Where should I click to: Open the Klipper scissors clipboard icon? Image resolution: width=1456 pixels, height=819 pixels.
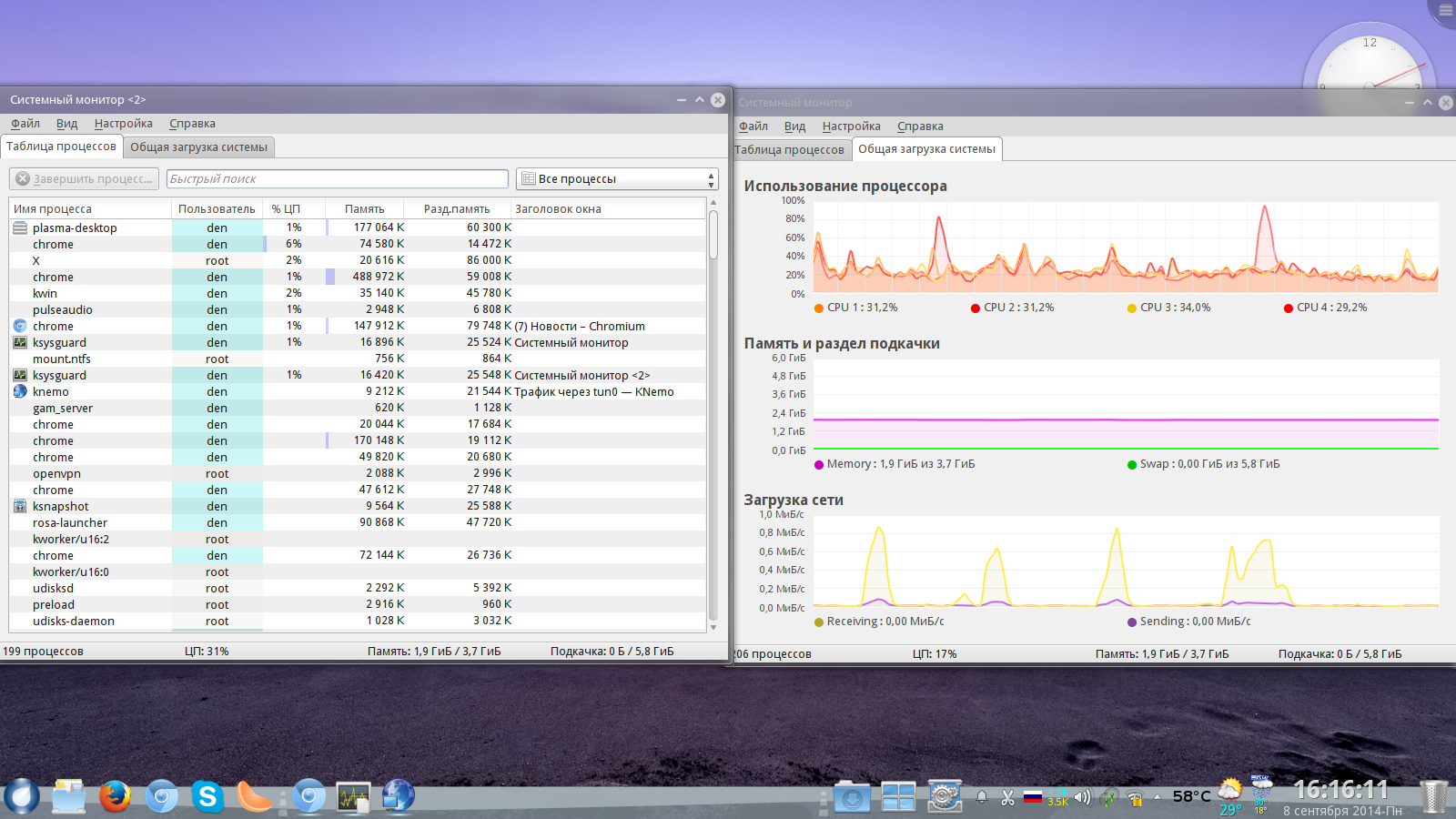pos(1007,798)
